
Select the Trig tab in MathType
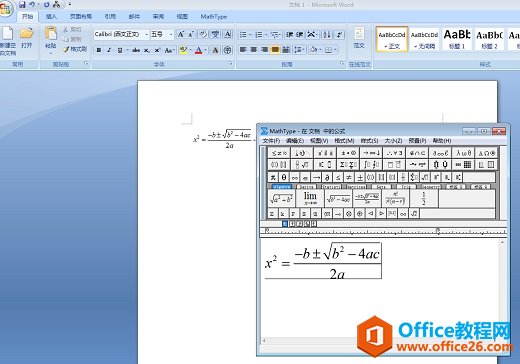coord(405,187)
